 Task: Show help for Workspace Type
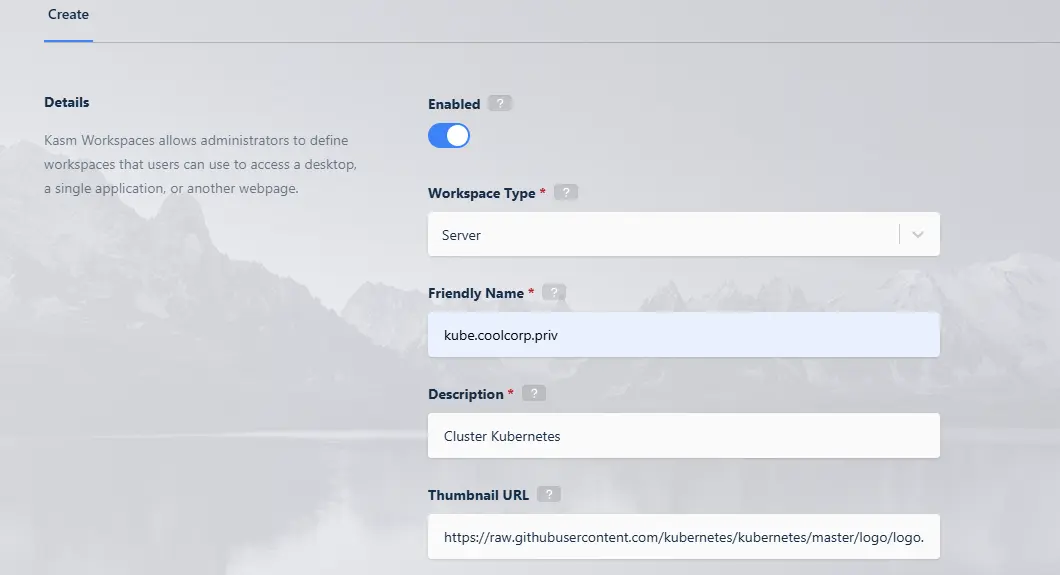pyautogui.click(x=566, y=193)
